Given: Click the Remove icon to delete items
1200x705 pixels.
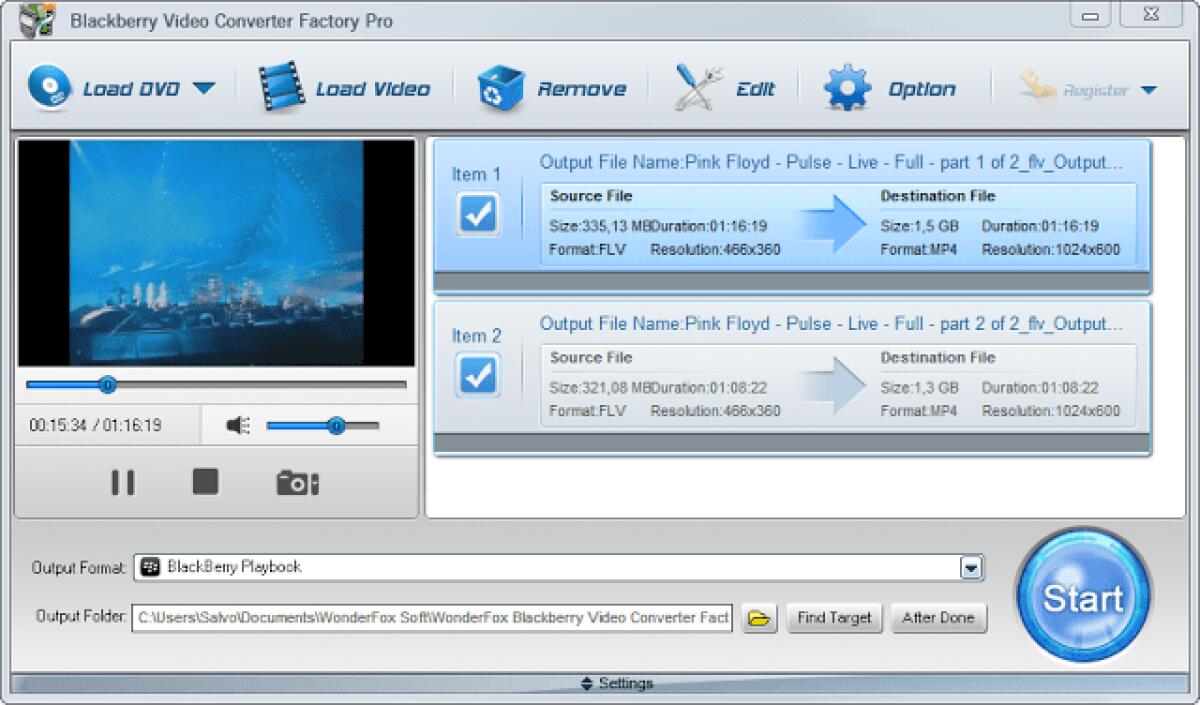Looking at the screenshot, I should 499,87.
